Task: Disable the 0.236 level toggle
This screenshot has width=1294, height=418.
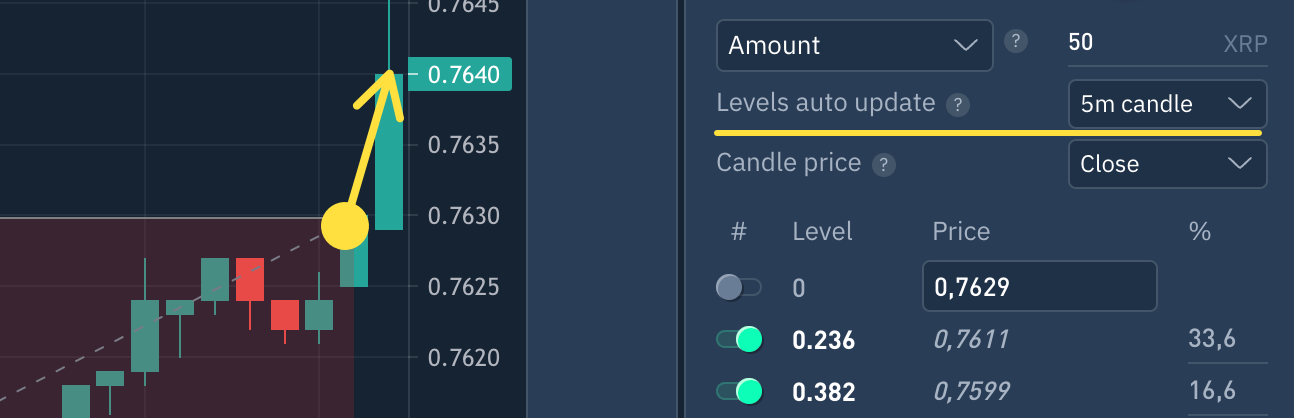Action: 739,340
